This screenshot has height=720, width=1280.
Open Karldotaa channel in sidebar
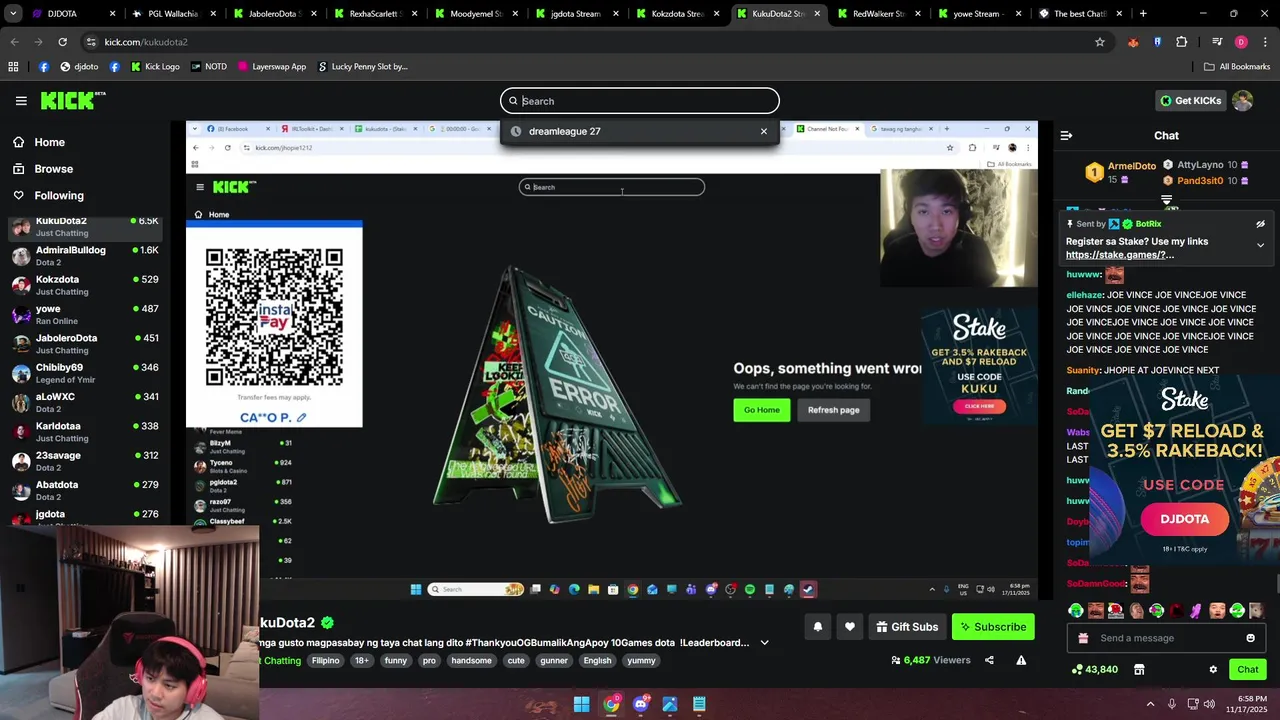(x=85, y=432)
